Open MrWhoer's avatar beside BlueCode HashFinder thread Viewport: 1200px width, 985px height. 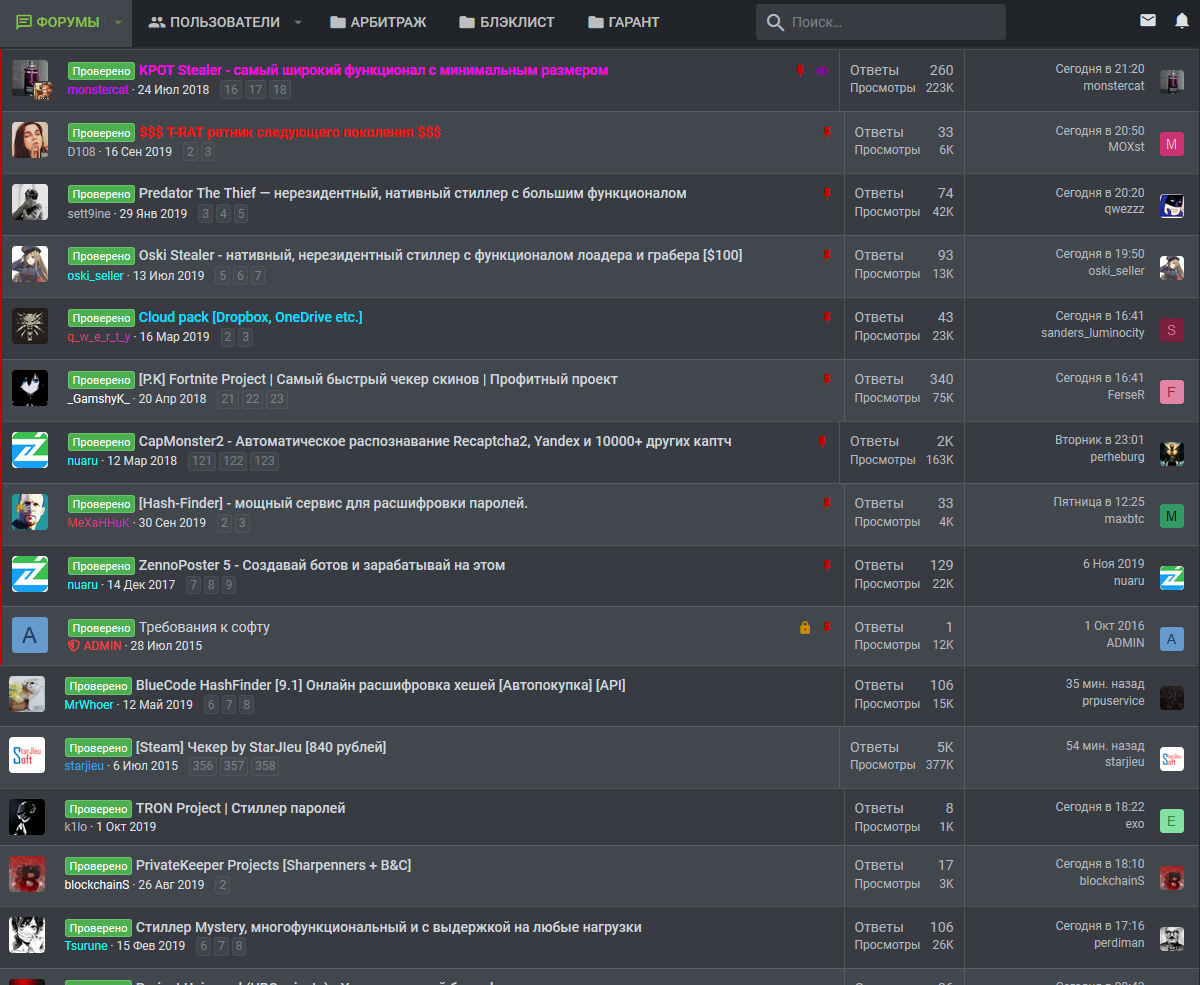click(x=27, y=694)
